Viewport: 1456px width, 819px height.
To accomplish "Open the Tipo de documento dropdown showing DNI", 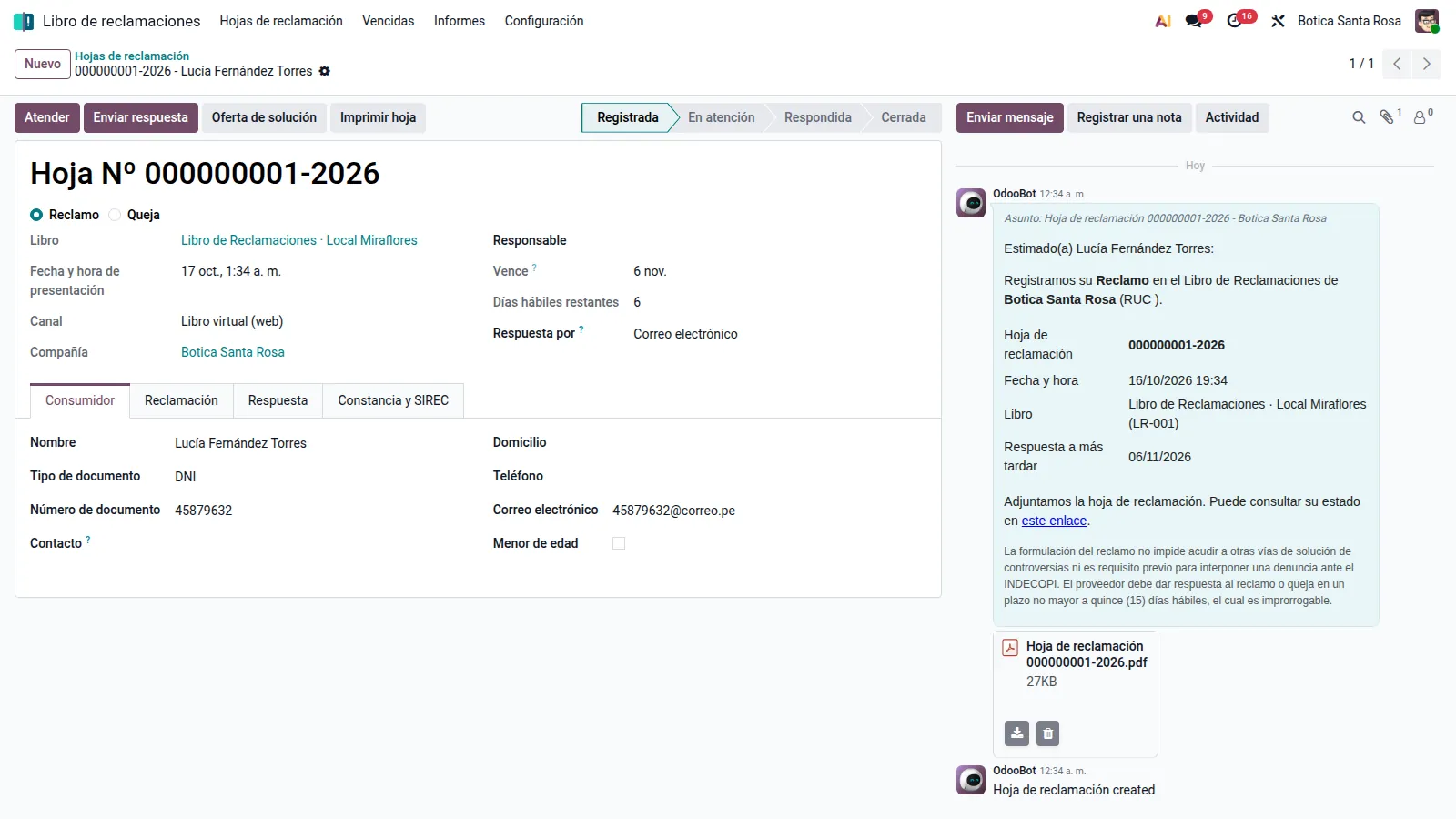I will pyautogui.click(x=318, y=477).
